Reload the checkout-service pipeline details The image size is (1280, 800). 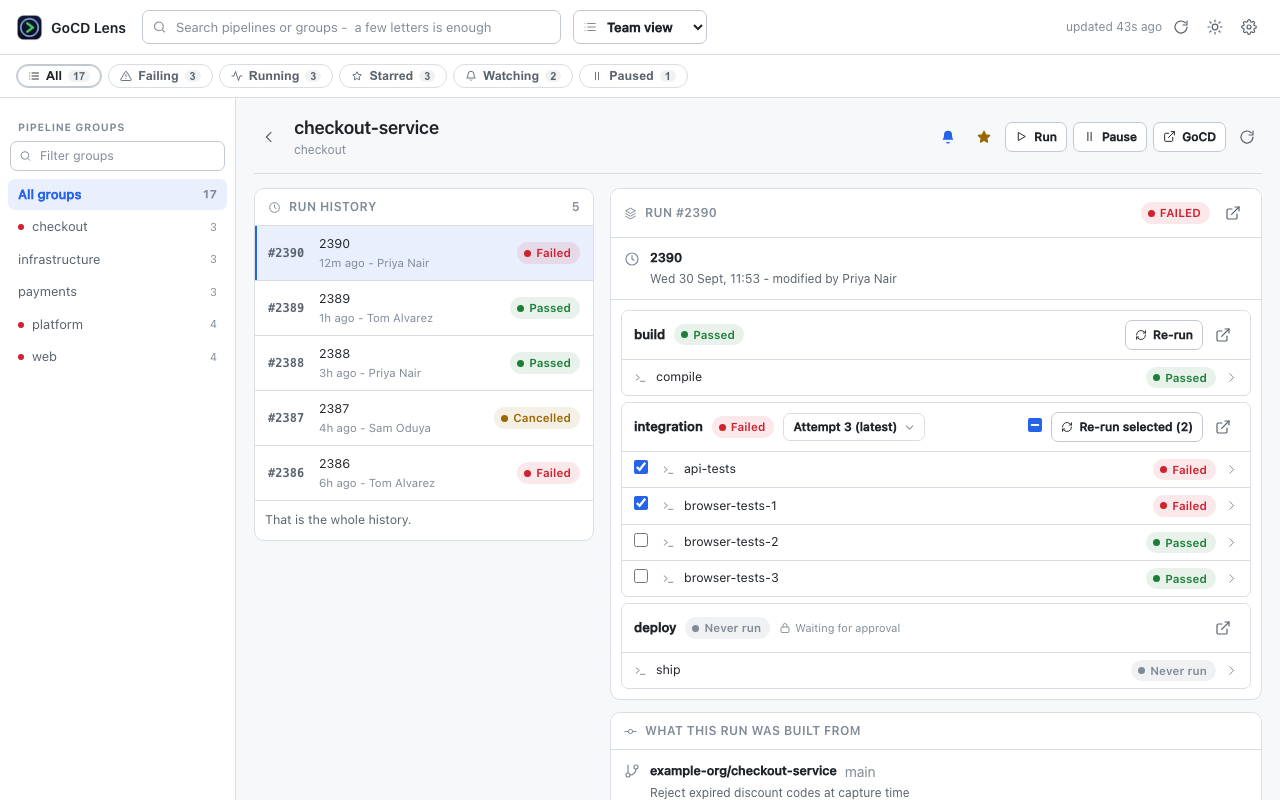1247,137
